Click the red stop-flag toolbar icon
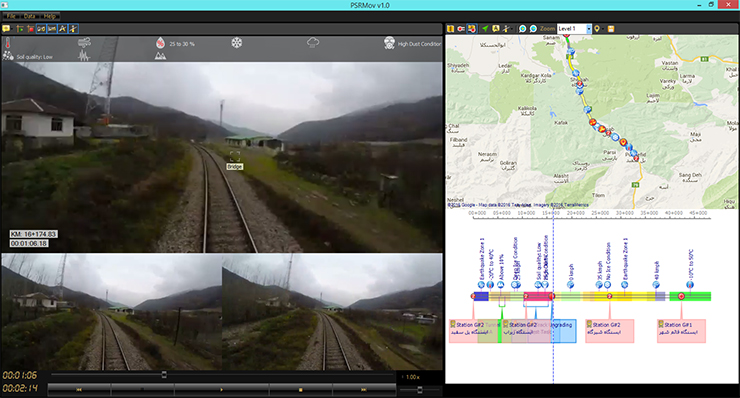This screenshot has width=740, height=398. (x=31, y=29)
